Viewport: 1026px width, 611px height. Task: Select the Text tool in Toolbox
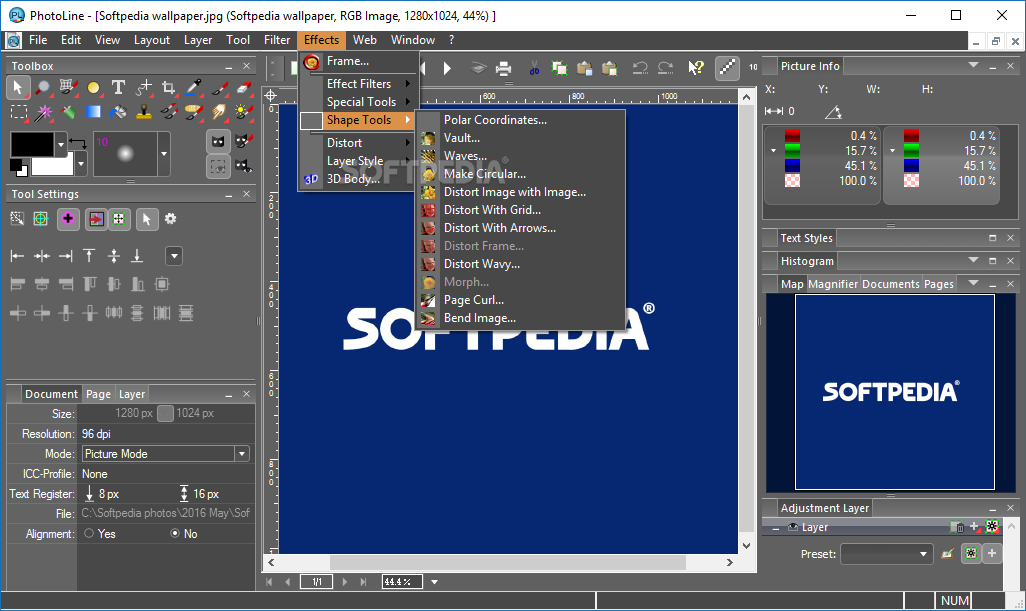(118, 87)
